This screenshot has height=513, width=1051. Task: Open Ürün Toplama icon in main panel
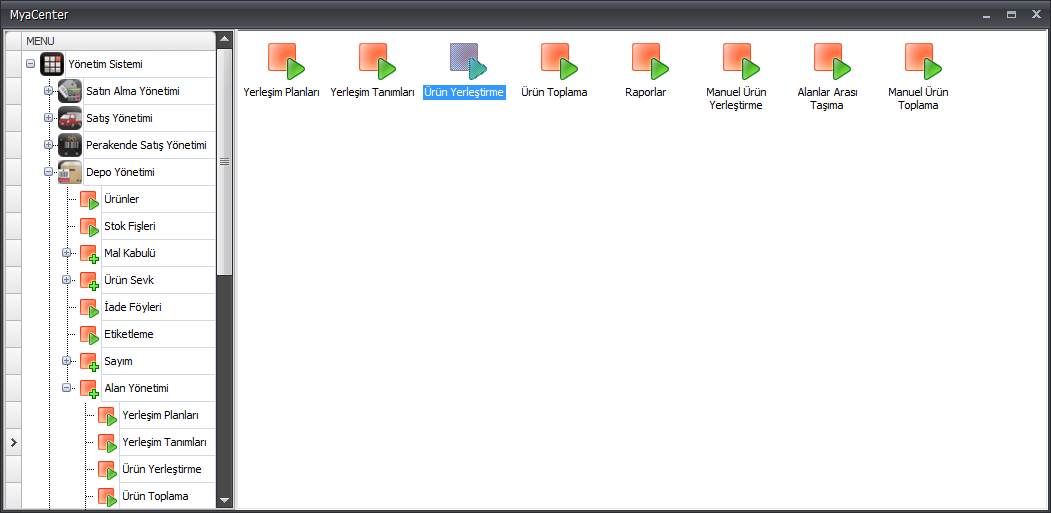(559, 61)
